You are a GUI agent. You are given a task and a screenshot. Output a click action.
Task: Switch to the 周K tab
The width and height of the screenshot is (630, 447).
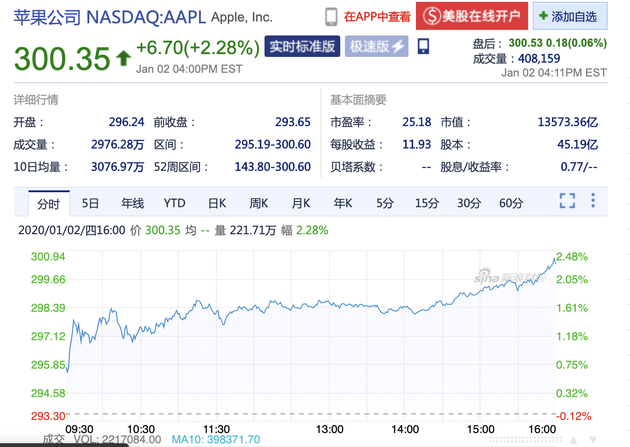click(259, 203)
